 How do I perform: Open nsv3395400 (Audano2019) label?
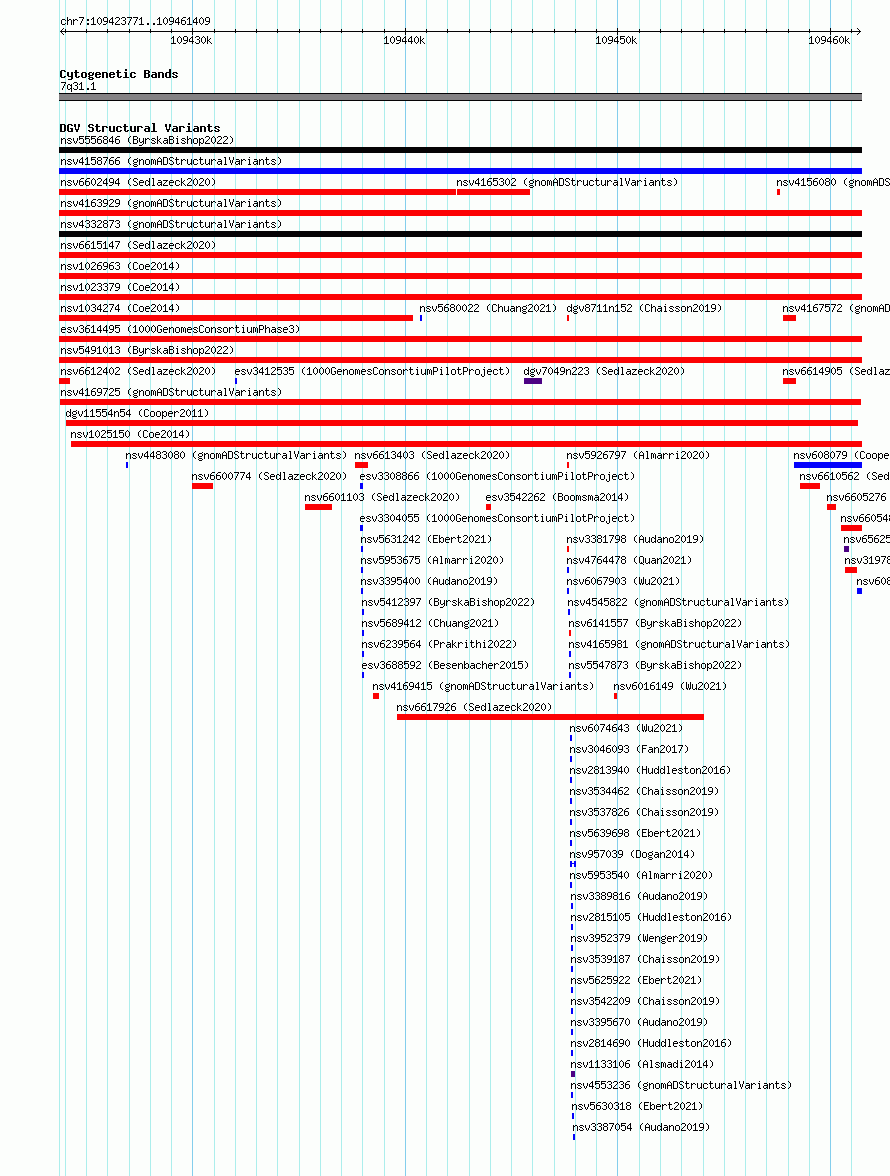click(x=429, y=581)
